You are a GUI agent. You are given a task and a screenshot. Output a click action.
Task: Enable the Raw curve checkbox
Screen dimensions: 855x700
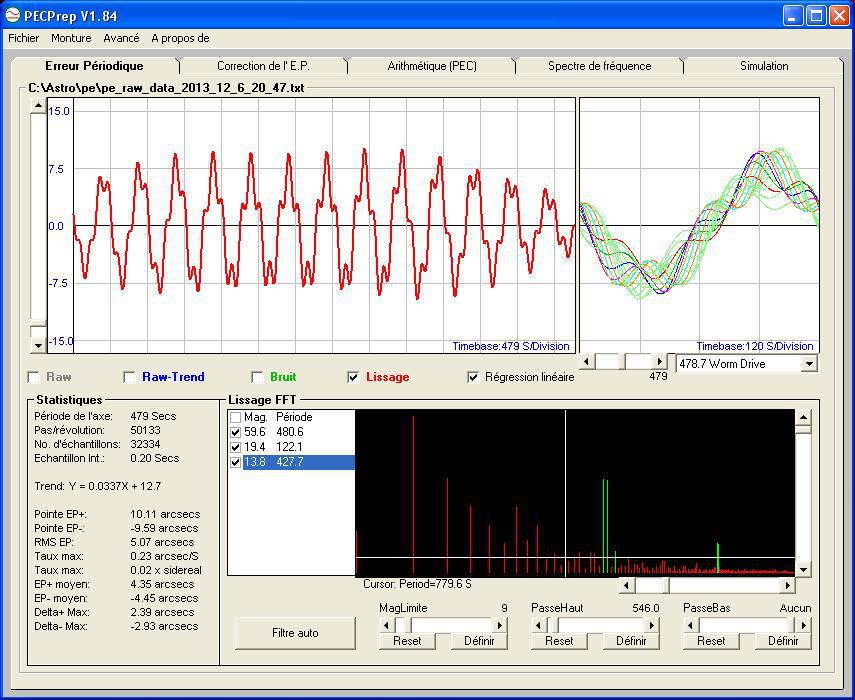33,377
